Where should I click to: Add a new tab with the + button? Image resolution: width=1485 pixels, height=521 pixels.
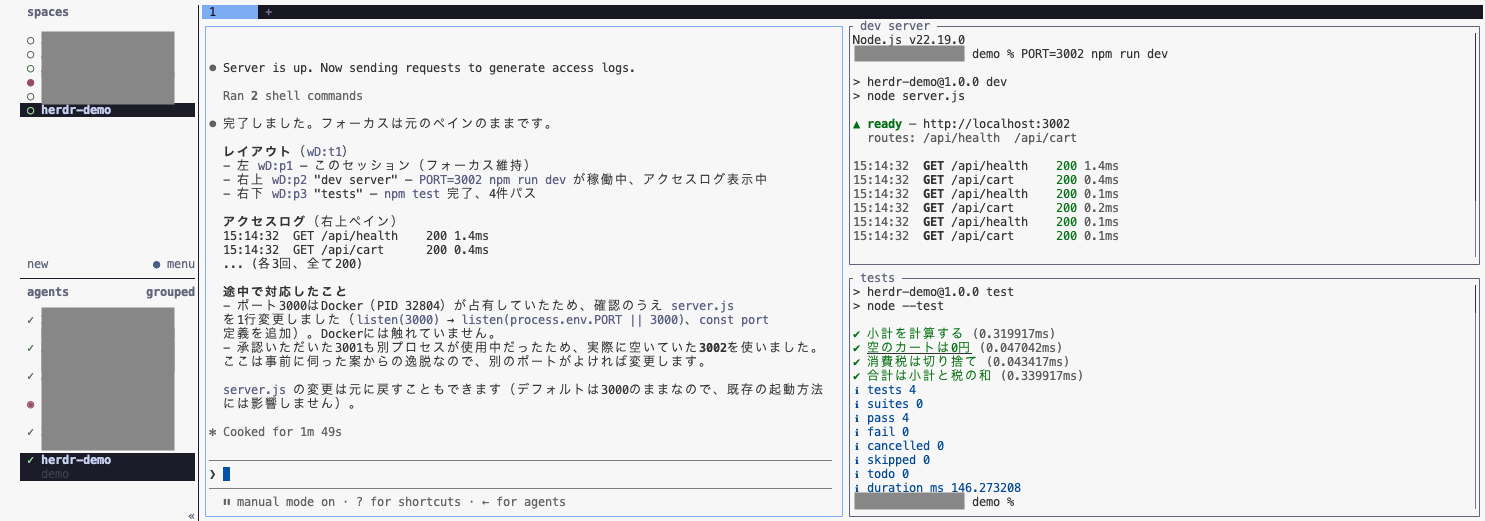268,12
